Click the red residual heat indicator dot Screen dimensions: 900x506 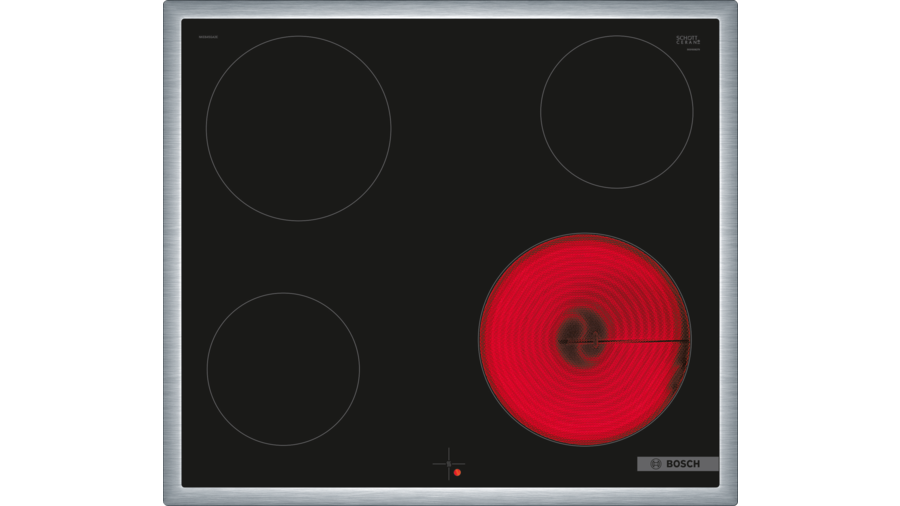(456, 472)
